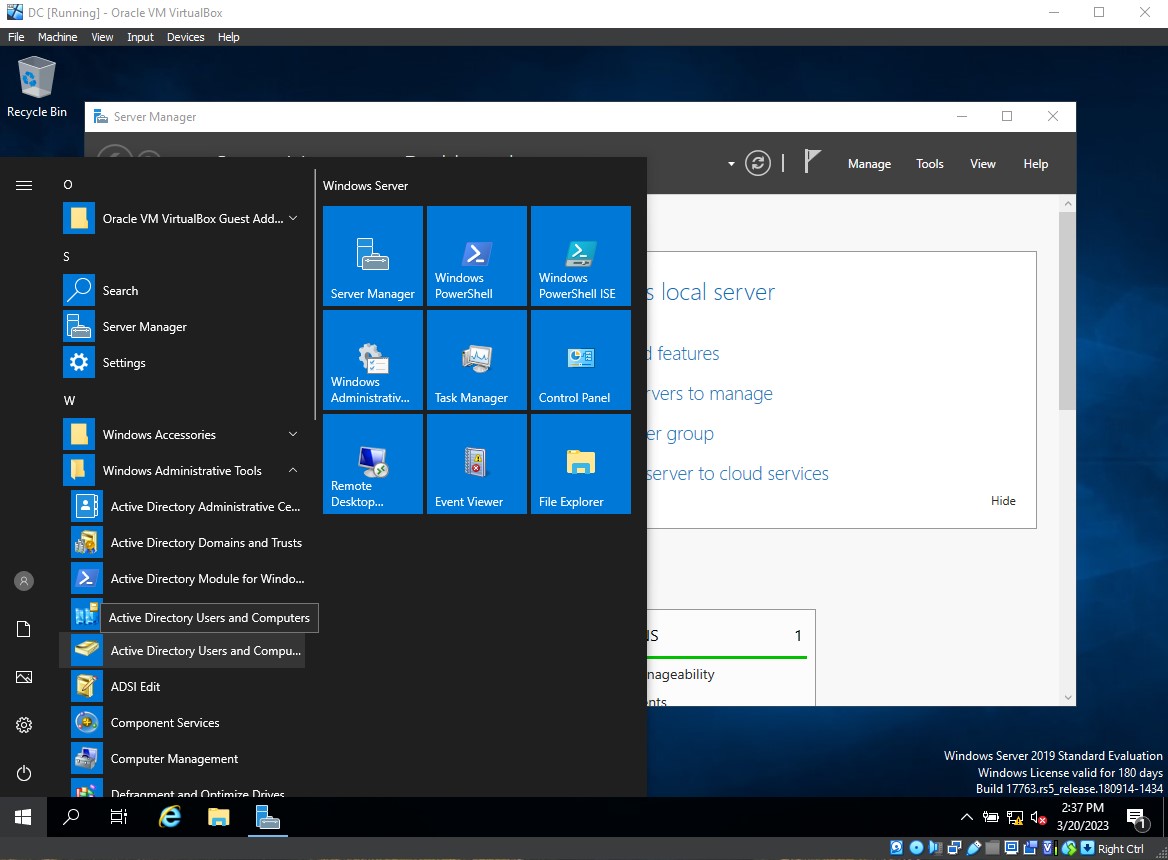Click the server group link
The width and height of the screenshot is (1168, 860).
click(680, 433)
